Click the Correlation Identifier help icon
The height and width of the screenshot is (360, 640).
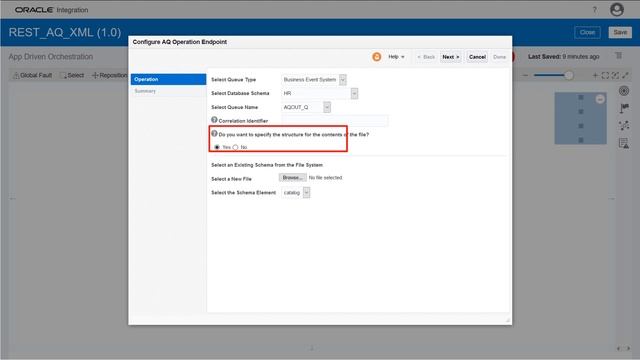point(214,120)
